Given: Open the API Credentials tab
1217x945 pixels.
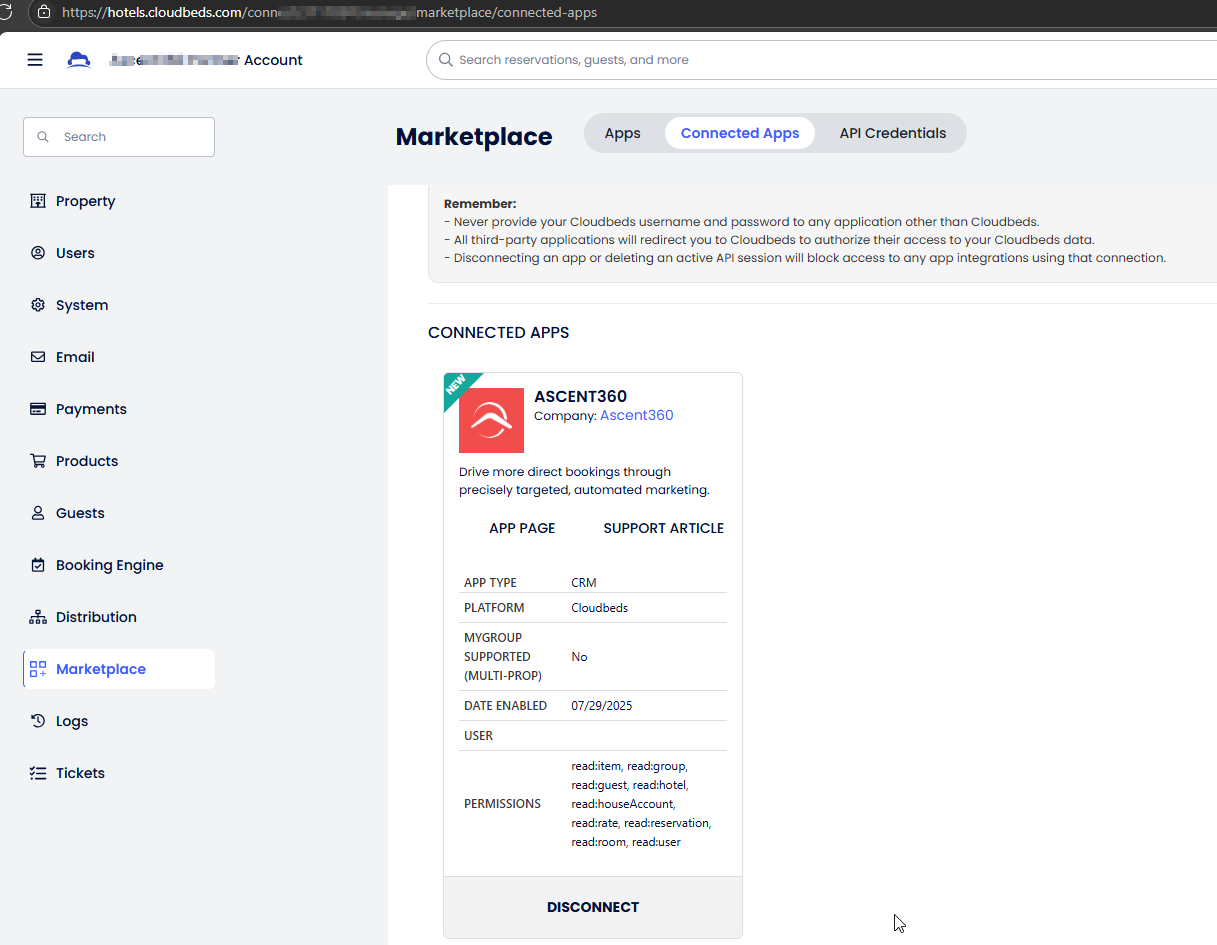Looking at the screenshot, I should point(893,133).
